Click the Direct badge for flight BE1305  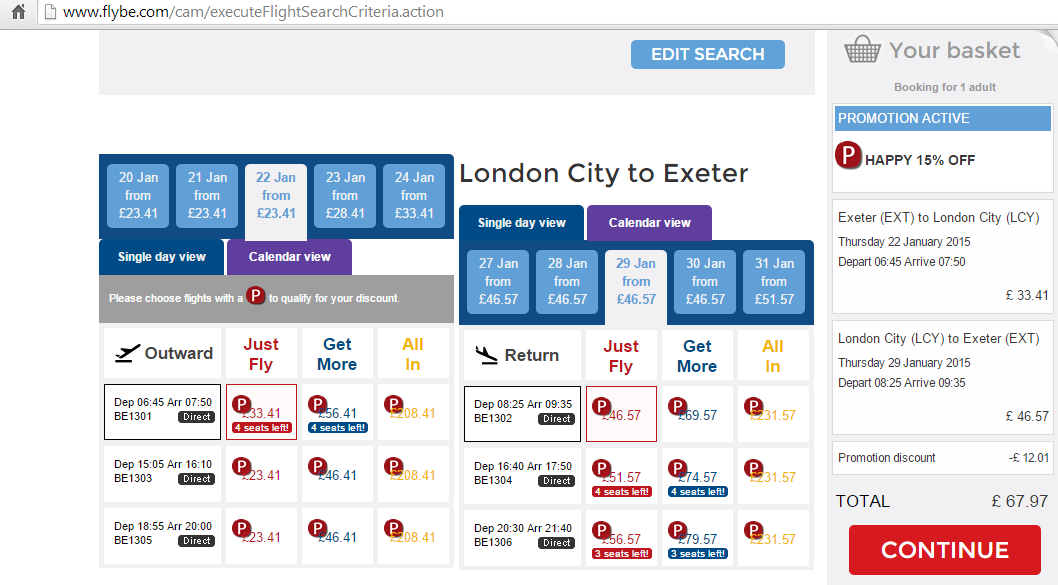click(x=196, y=541)
